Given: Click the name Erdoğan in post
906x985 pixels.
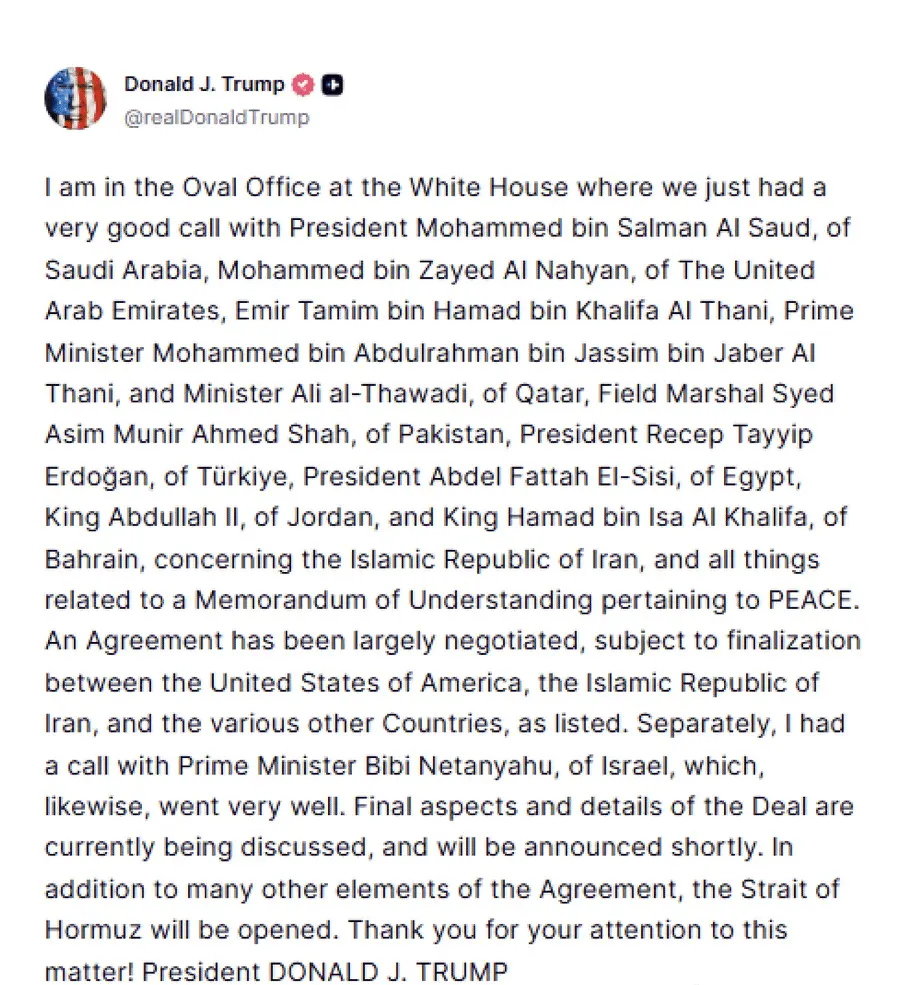Looking at the screenshot, I should pyautogui.click(x=97, y=477).
